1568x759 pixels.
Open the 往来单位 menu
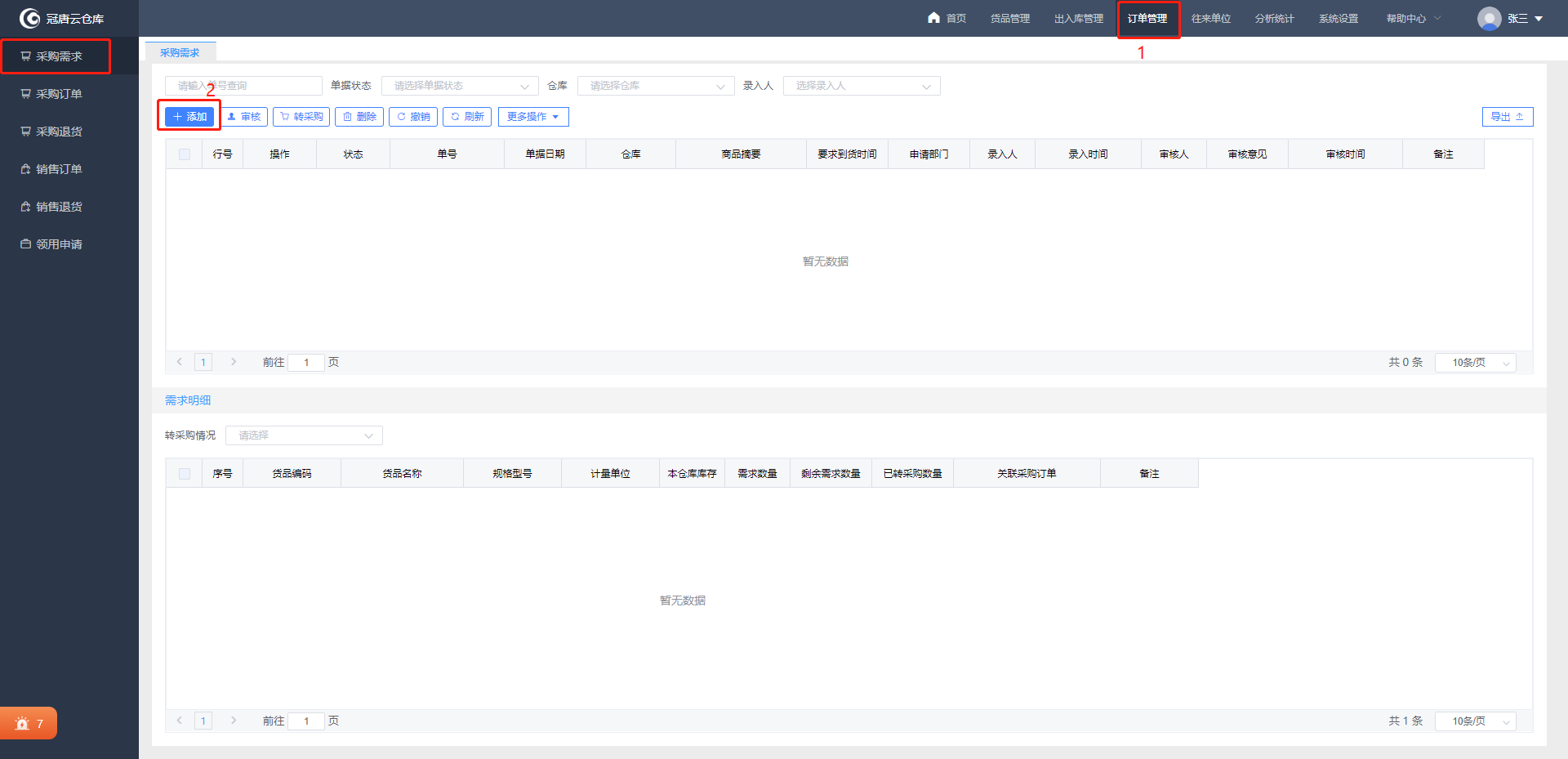1211,18
